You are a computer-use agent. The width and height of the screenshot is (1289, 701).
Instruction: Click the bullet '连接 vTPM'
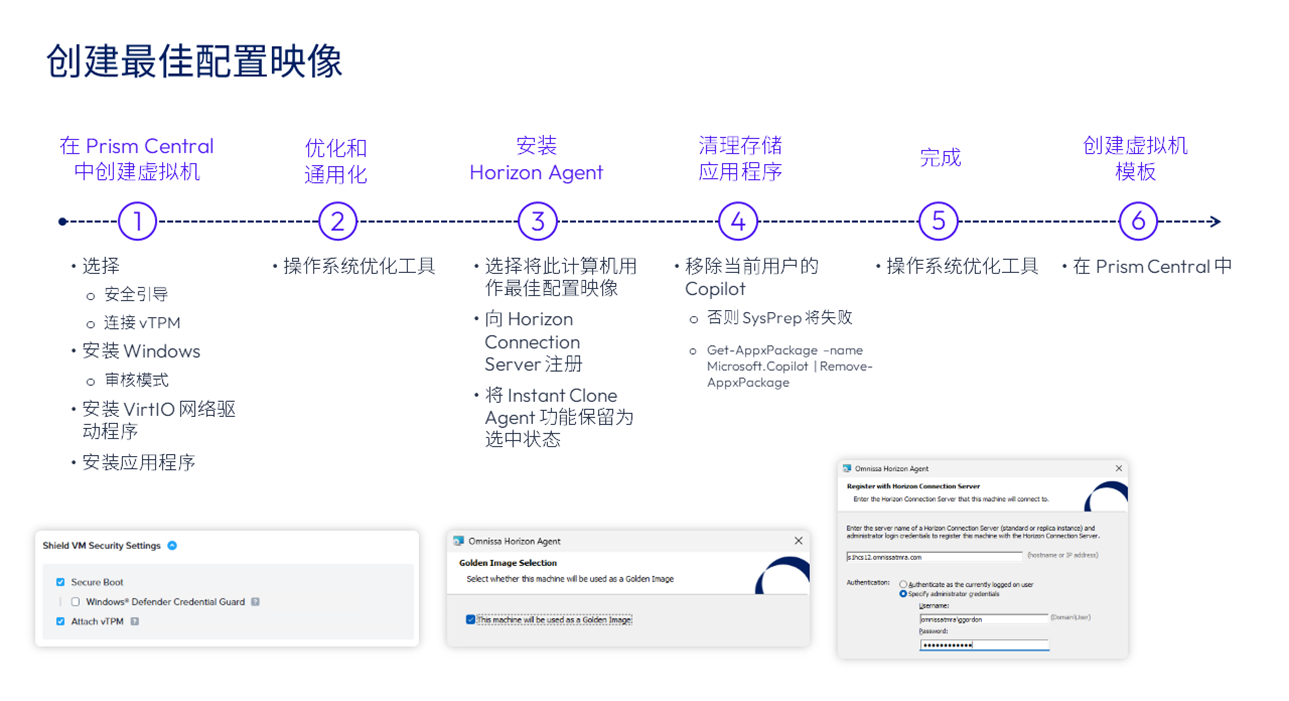point(142,323)
